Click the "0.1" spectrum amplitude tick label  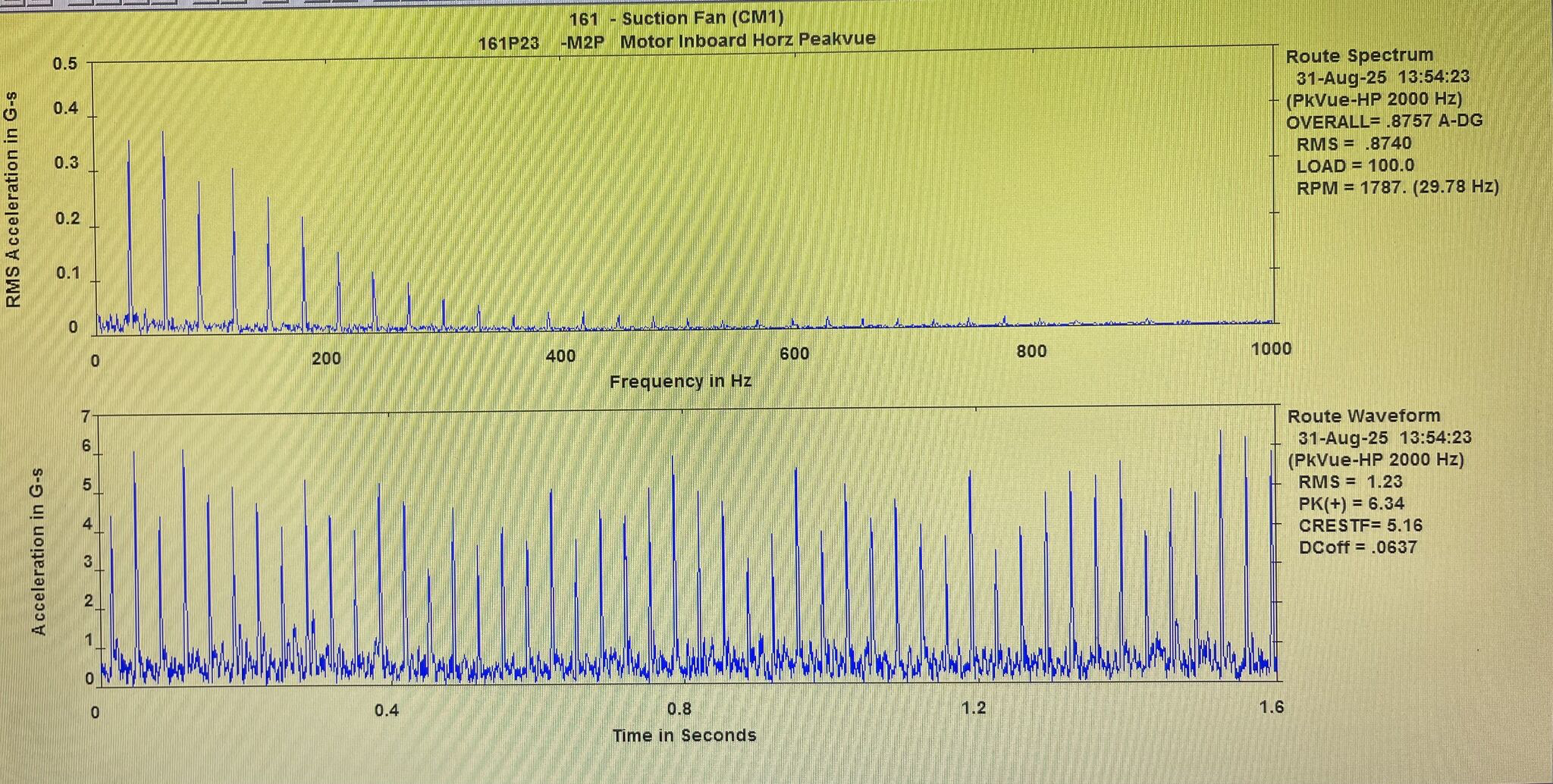(x=68, y=273)
